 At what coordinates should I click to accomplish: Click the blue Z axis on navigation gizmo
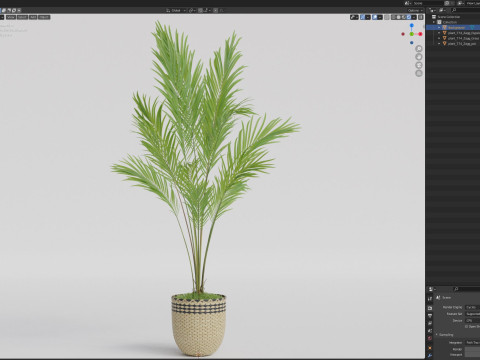tap(412, 25)
